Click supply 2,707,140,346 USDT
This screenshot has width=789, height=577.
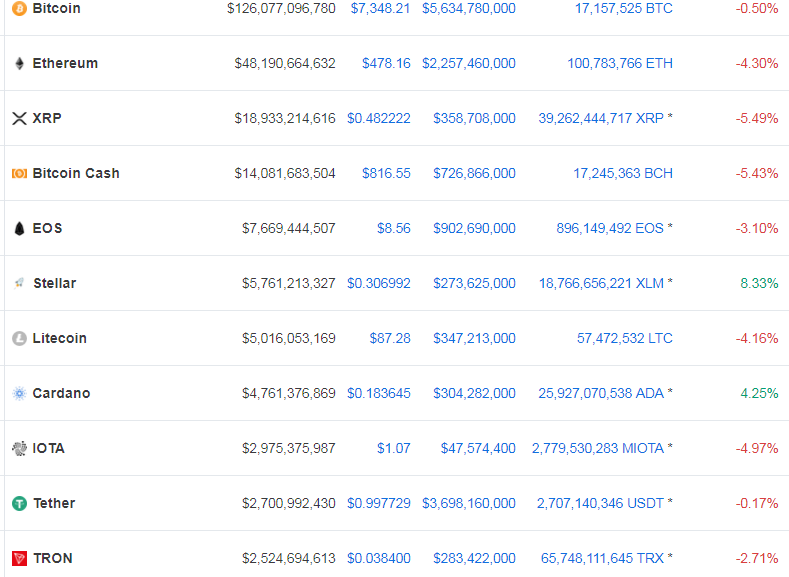pyautogui.click(x=600, y=503)
